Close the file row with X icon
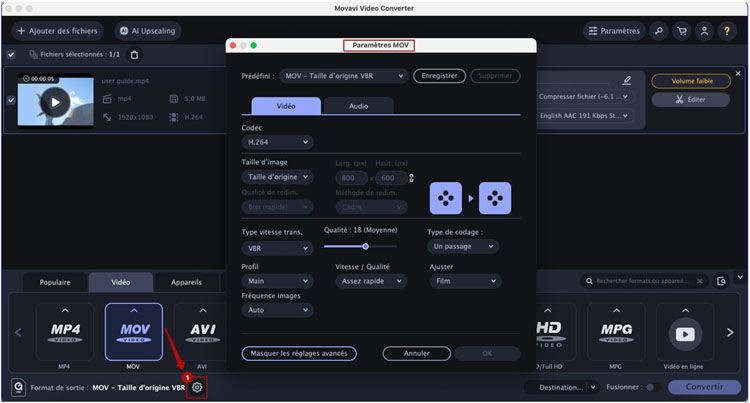750x403 pixels. (738, 73)
